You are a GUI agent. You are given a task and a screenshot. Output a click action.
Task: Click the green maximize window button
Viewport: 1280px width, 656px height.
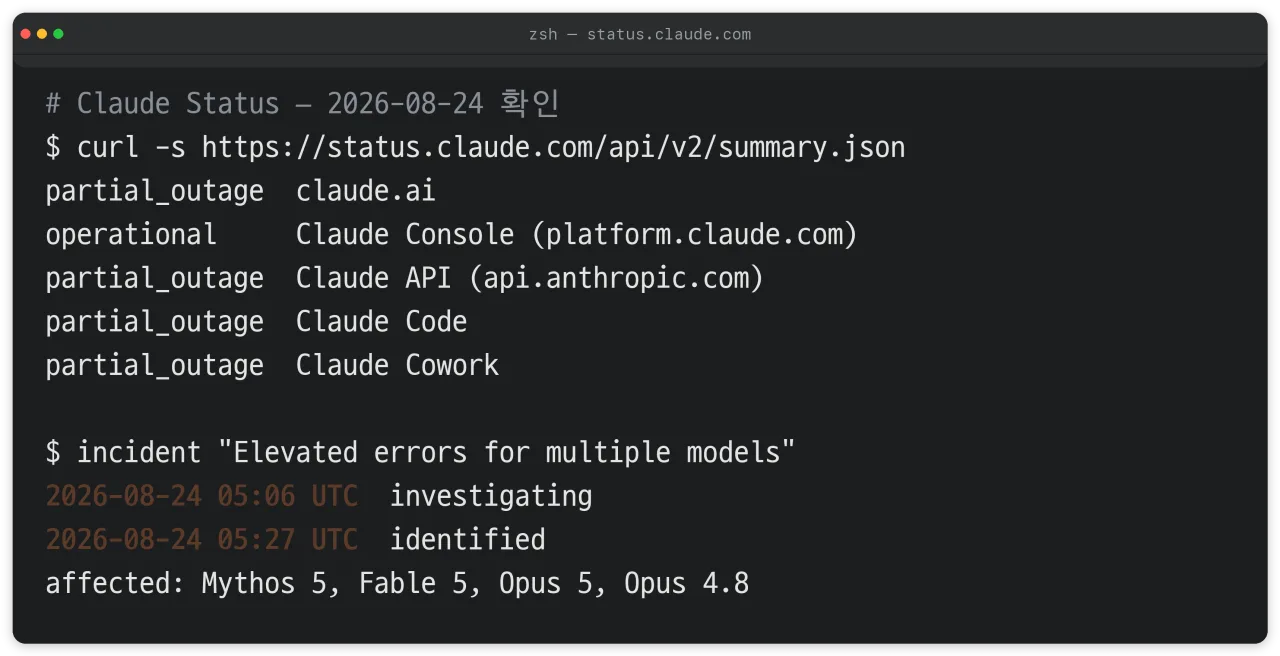point(58,34)
